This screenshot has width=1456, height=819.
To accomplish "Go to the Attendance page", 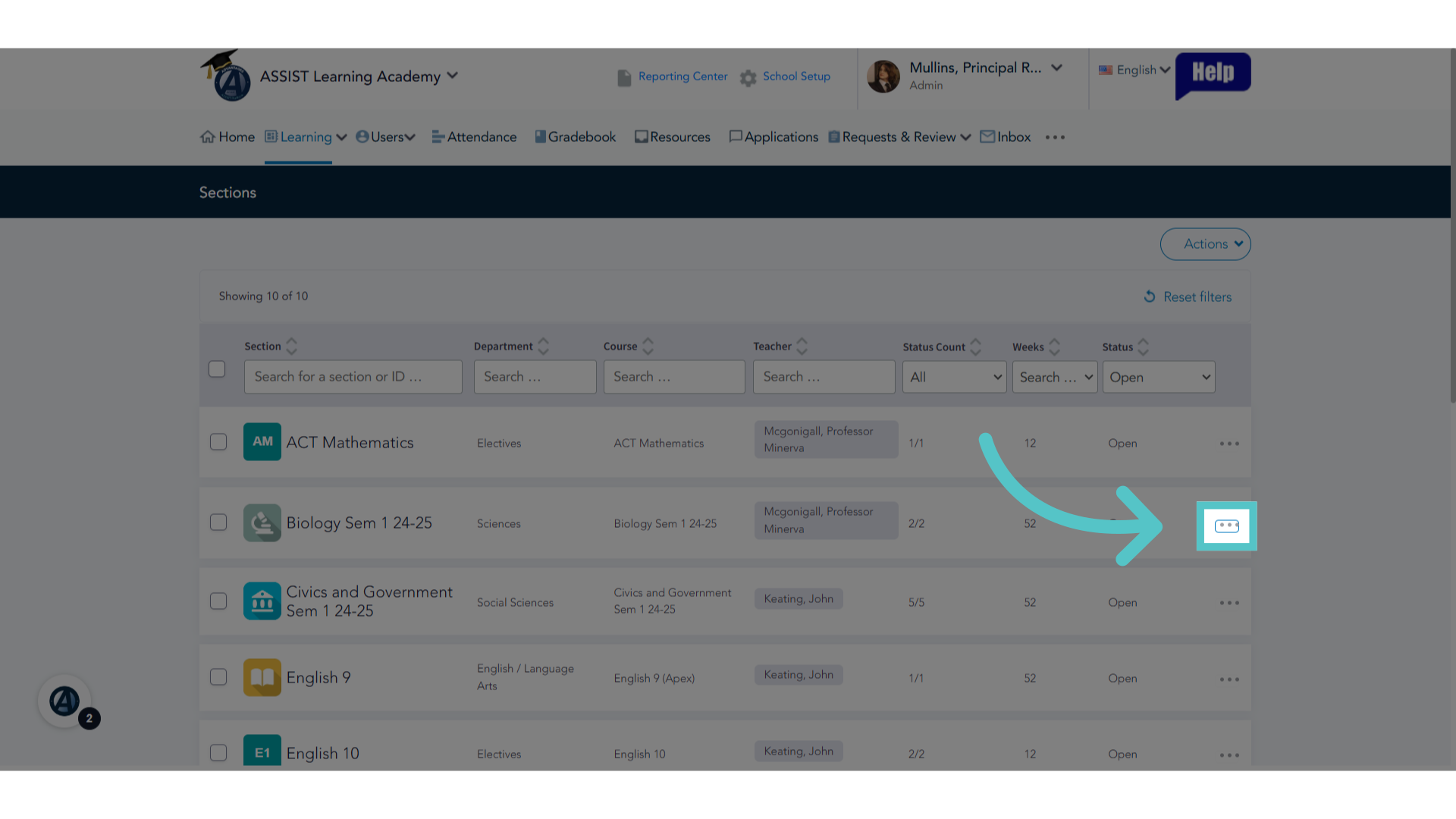I will 474,137.
